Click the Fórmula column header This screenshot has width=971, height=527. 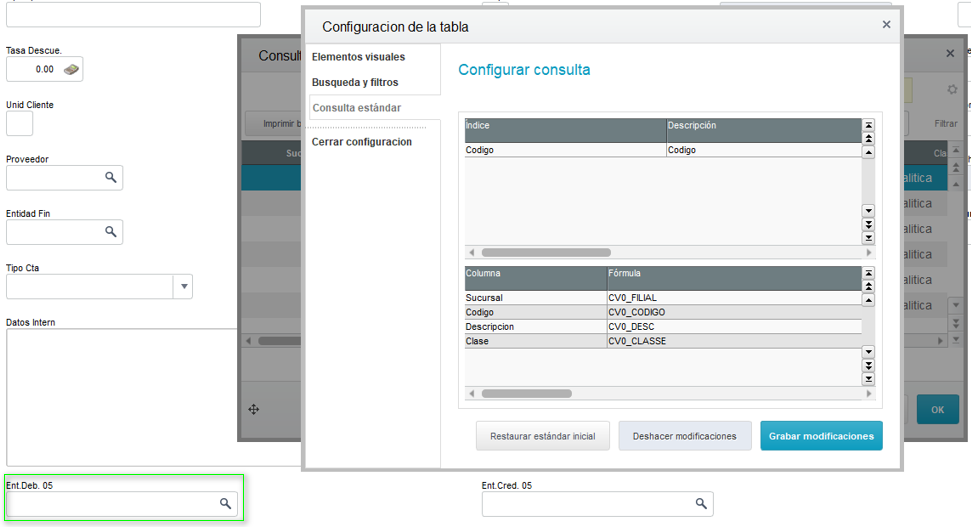tap(734, 279)
